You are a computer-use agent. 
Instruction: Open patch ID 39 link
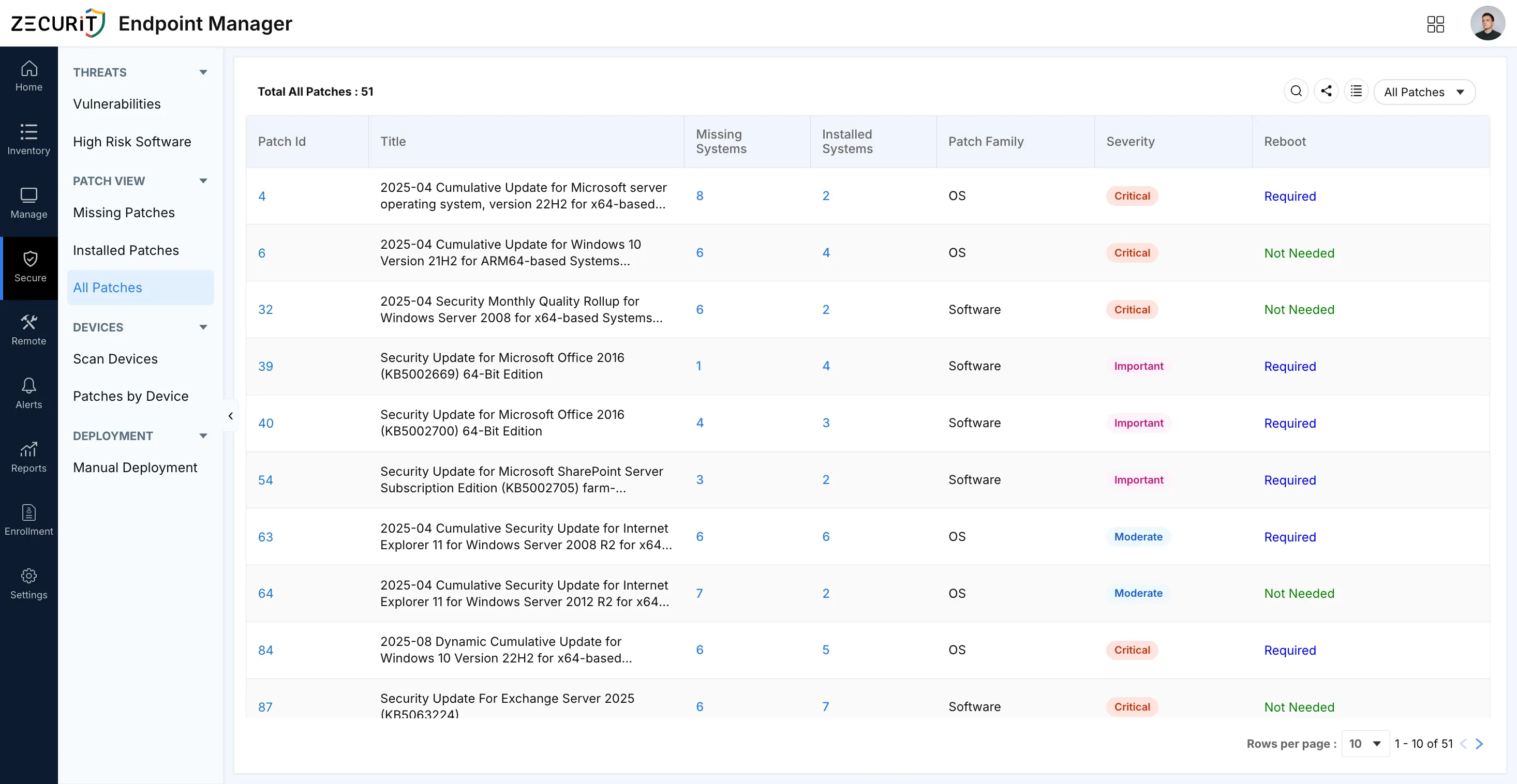click(x=265, y=366)
